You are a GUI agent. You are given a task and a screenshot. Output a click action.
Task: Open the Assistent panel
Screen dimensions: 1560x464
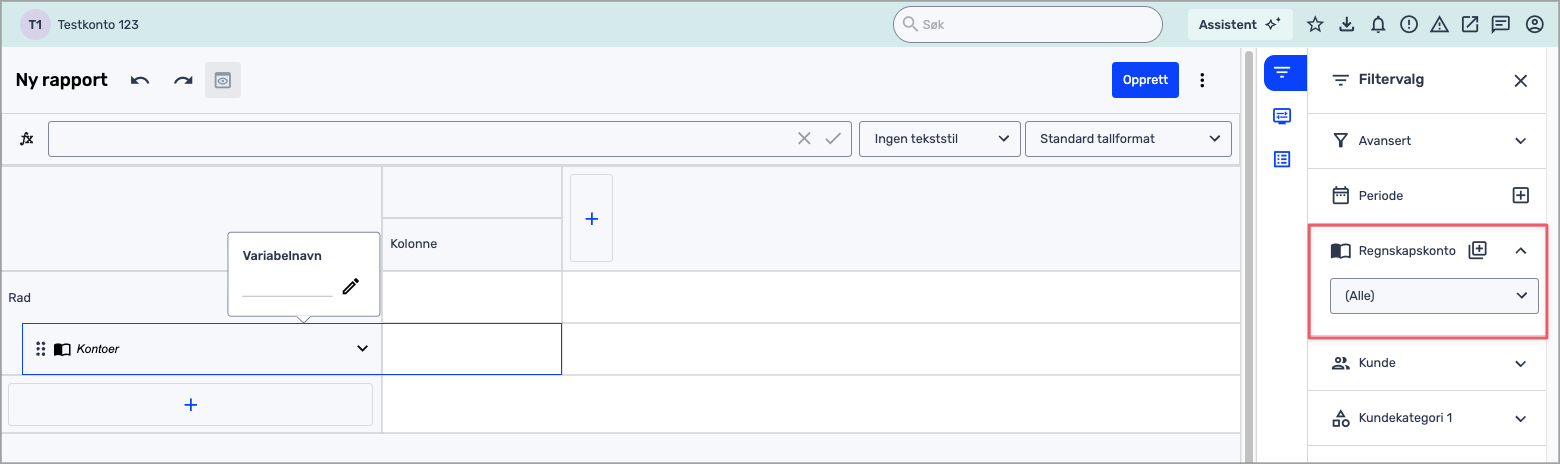(1239, 24)
